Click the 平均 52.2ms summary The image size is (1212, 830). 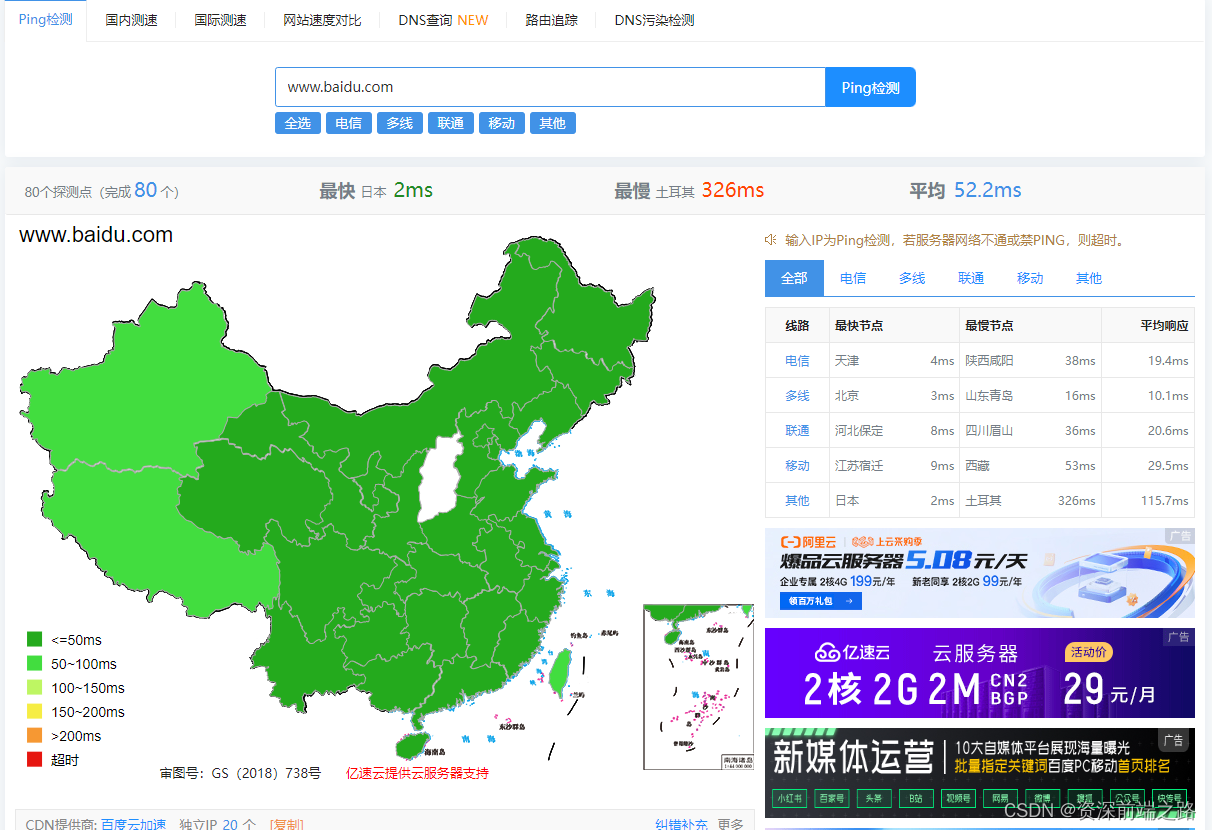coord(965,190)
